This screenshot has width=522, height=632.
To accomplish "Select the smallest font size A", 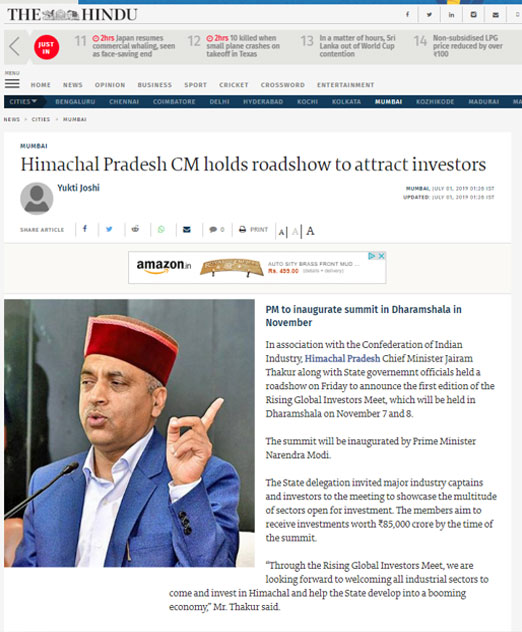I will 281,232.
